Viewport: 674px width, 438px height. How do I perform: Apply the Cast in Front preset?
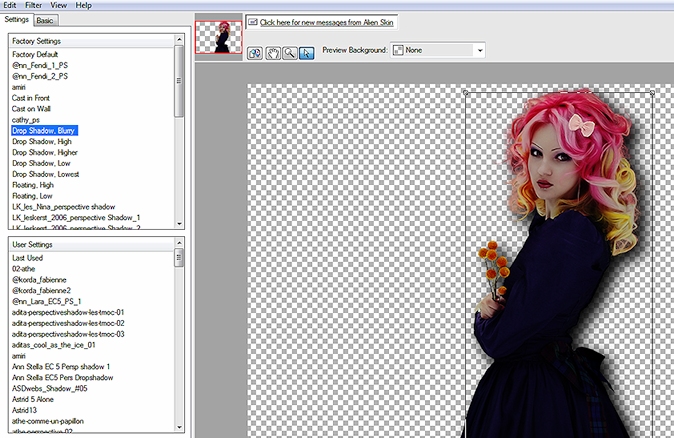(31, 98)
